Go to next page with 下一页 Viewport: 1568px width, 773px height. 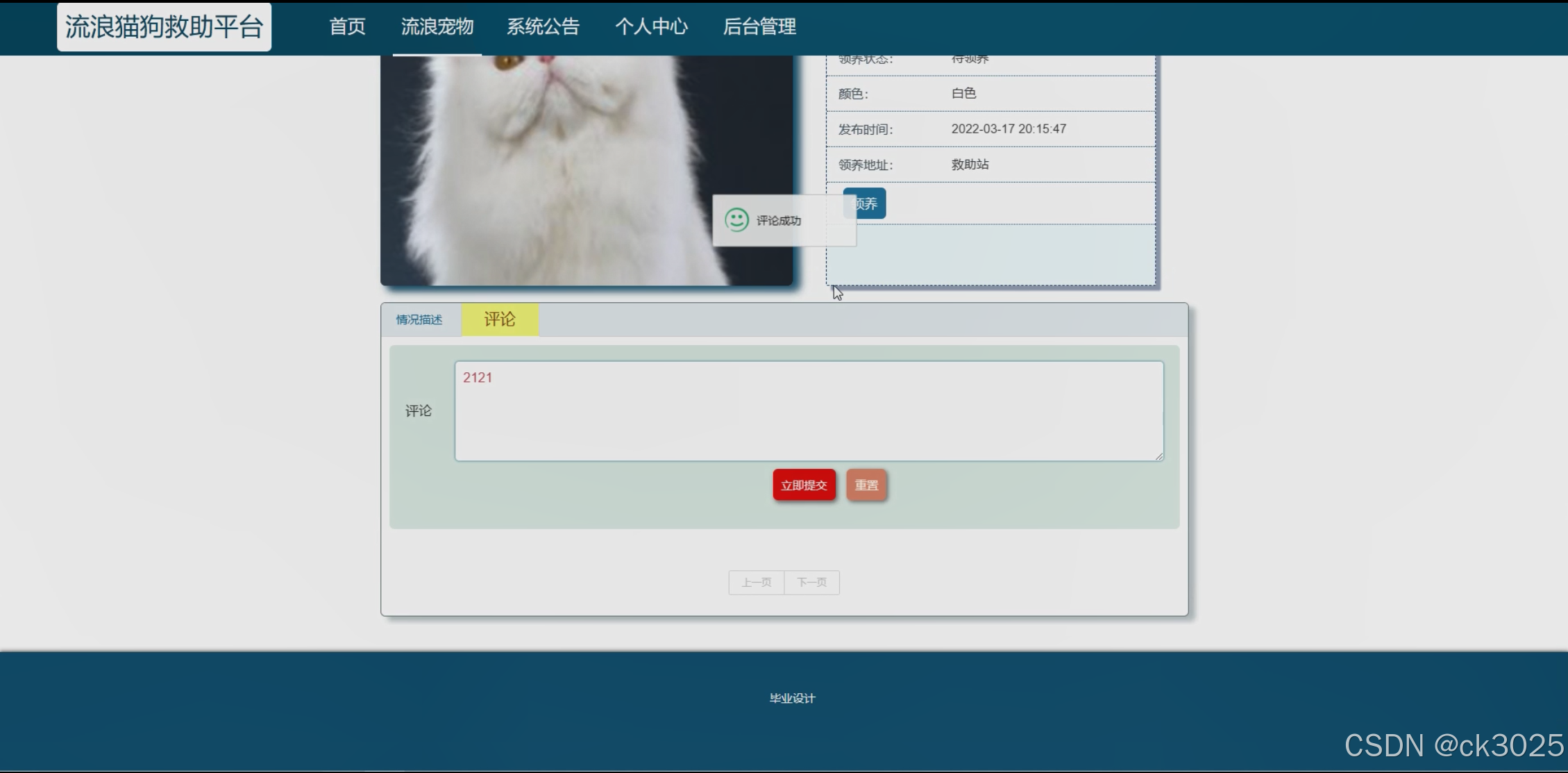point(811,583)
